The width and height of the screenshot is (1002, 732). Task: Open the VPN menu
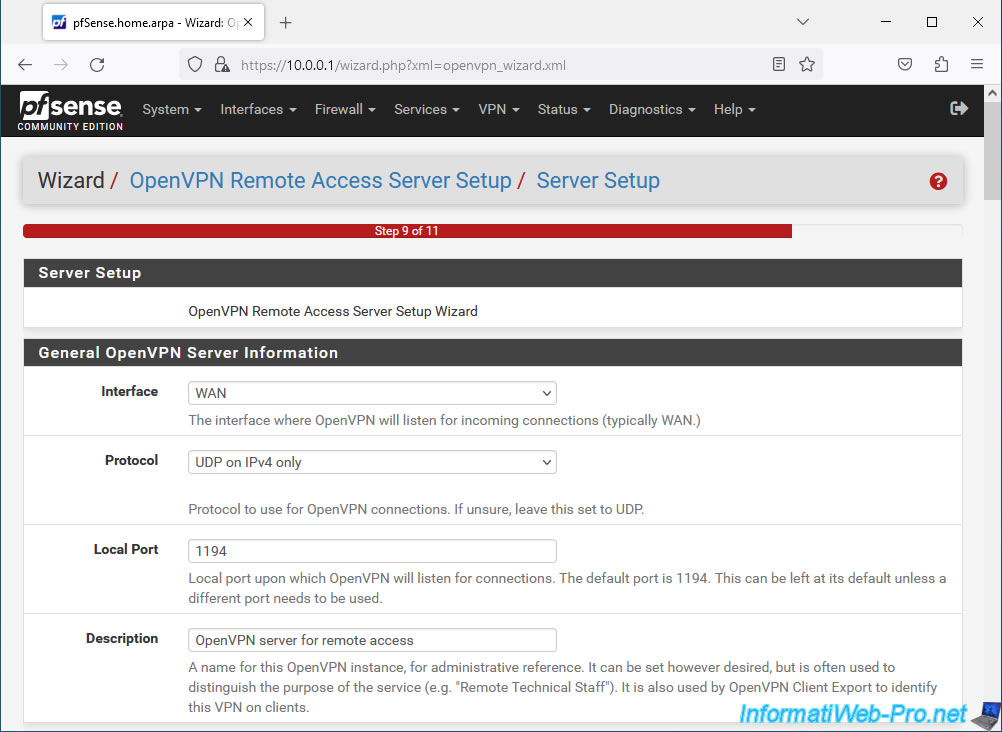point(499,109)
